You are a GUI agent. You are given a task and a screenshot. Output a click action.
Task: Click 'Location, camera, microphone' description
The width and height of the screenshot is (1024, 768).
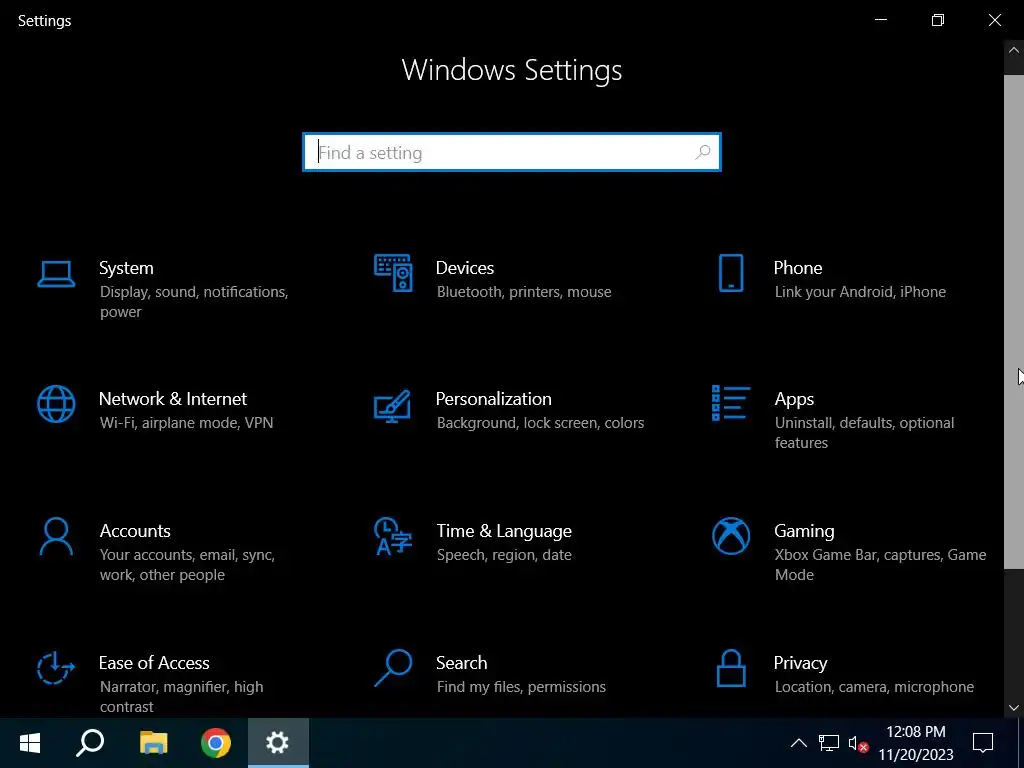874,687
